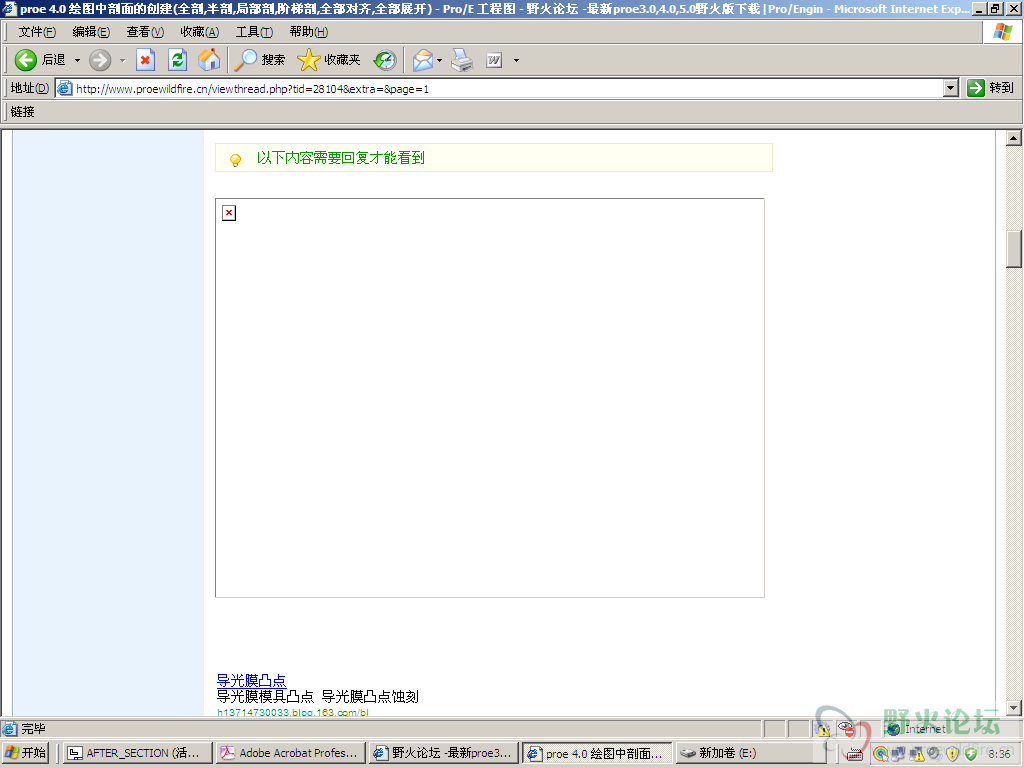
Task: Click the yellow security shield tray icon
Action: click(x=953, y=754)
